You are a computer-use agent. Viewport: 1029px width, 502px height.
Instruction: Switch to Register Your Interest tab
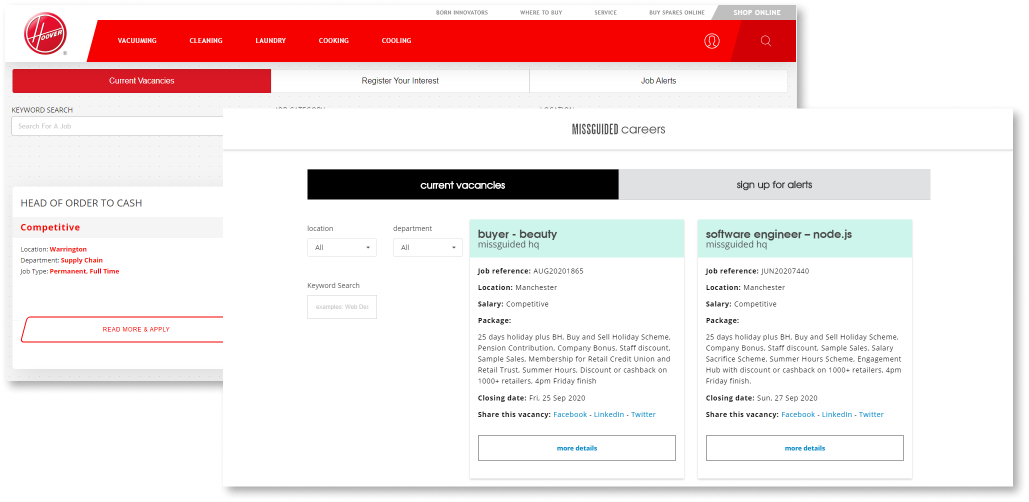point(400,81)
